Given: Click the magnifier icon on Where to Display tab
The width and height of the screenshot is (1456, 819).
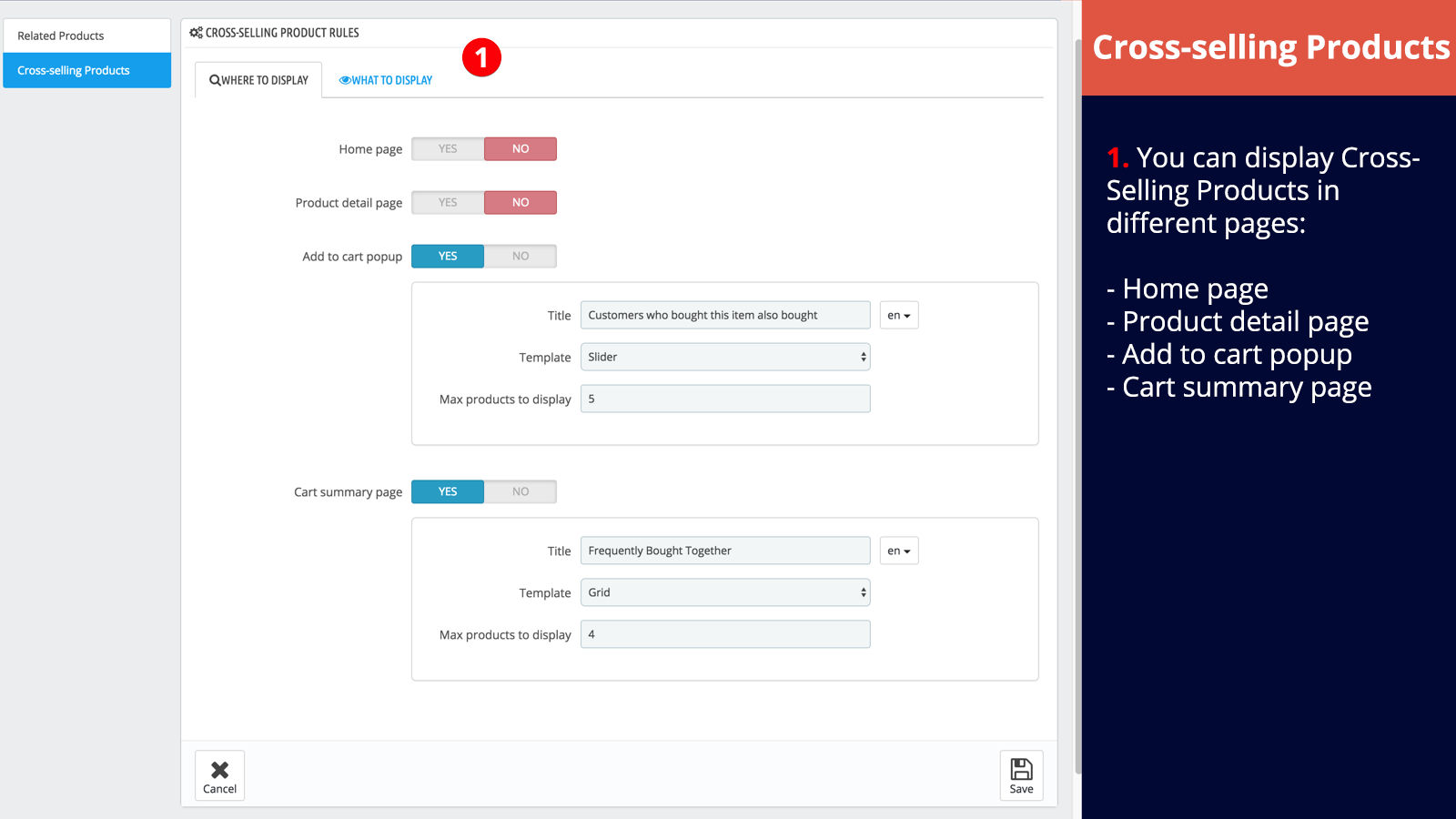Looking at the screenshot, I should 215,80.
